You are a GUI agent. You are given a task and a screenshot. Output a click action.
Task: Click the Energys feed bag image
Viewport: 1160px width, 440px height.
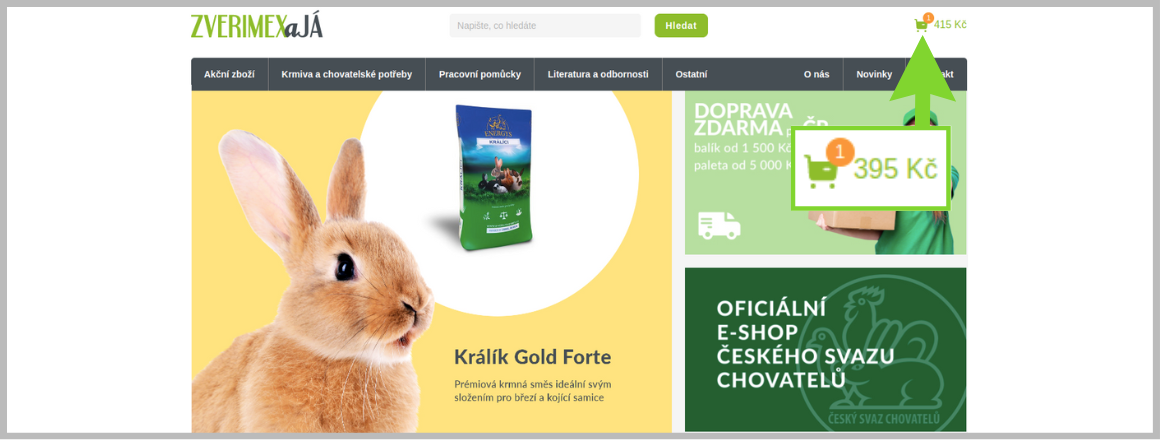pos(493,177)
